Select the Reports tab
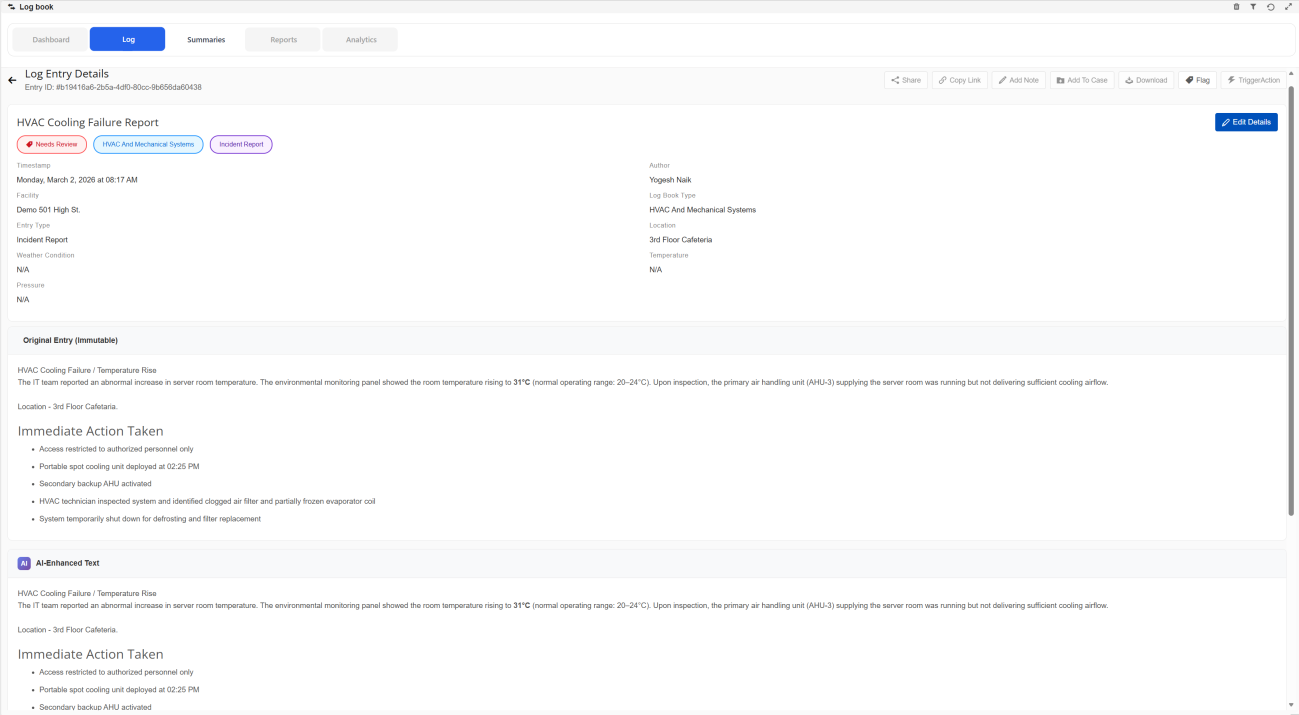Screen dimensions: 1299x715 pyautogui.click(x=283, y=40)
